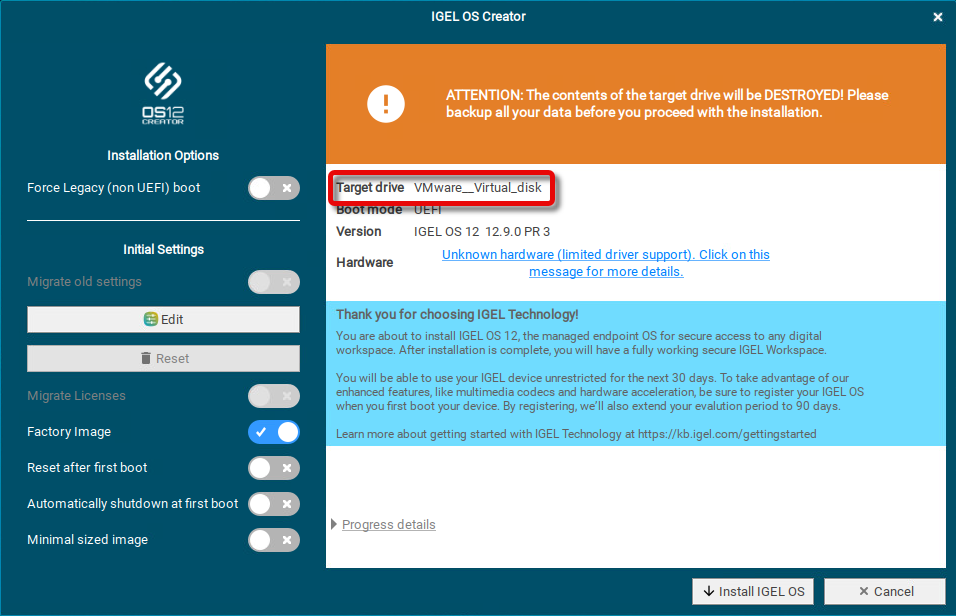The height and width of the screenshot is (616, 956).
Task: Click the Version label
Action: coord(358,232)
